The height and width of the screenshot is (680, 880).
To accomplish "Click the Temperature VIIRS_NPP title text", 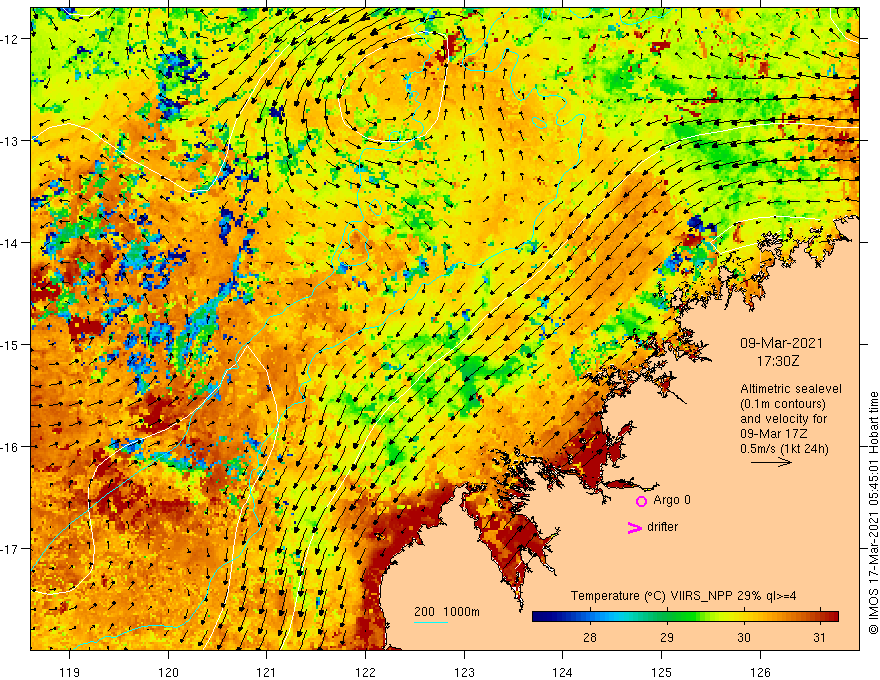I will (684, 596).
